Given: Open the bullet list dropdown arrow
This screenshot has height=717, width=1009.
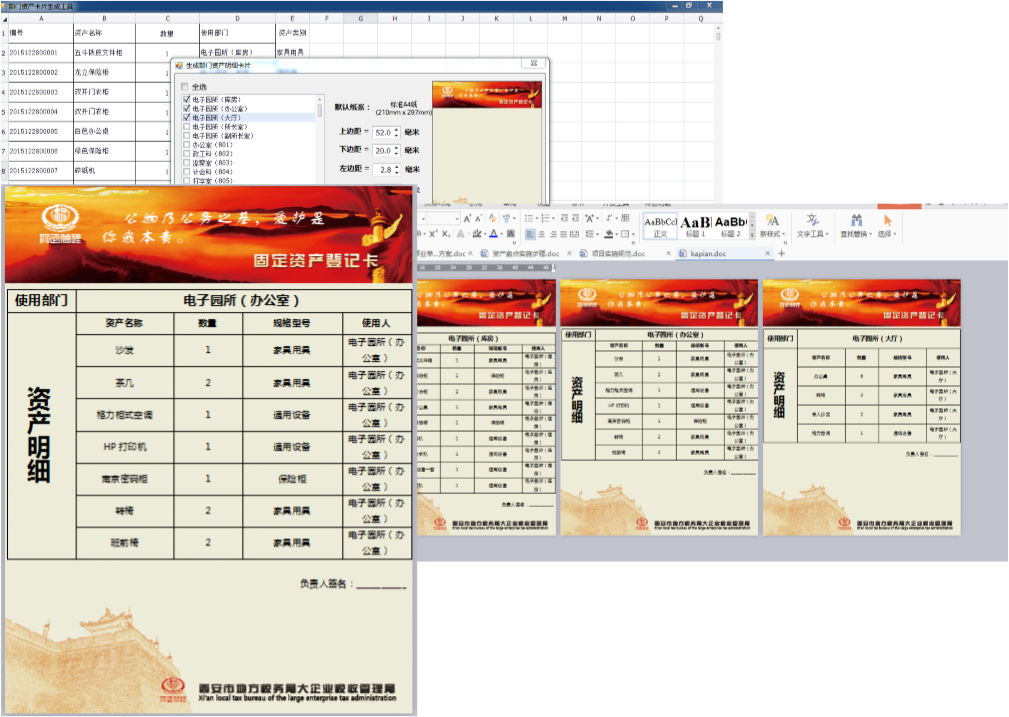Looking at the screenshot, I should (535, 218).
